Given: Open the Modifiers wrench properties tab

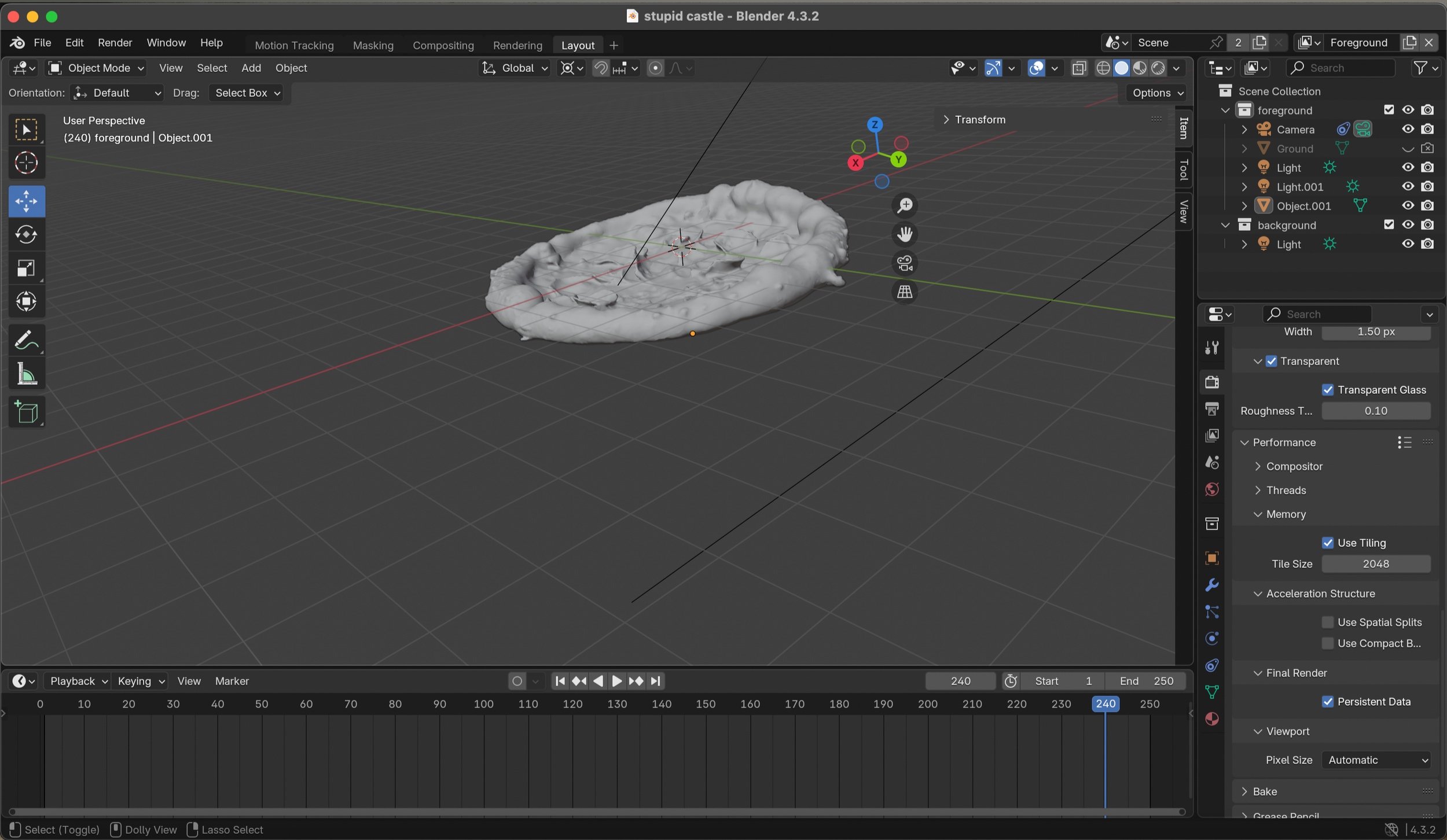Looking at the screenshot, I should pyautogui.click(x=1212, y=585).
